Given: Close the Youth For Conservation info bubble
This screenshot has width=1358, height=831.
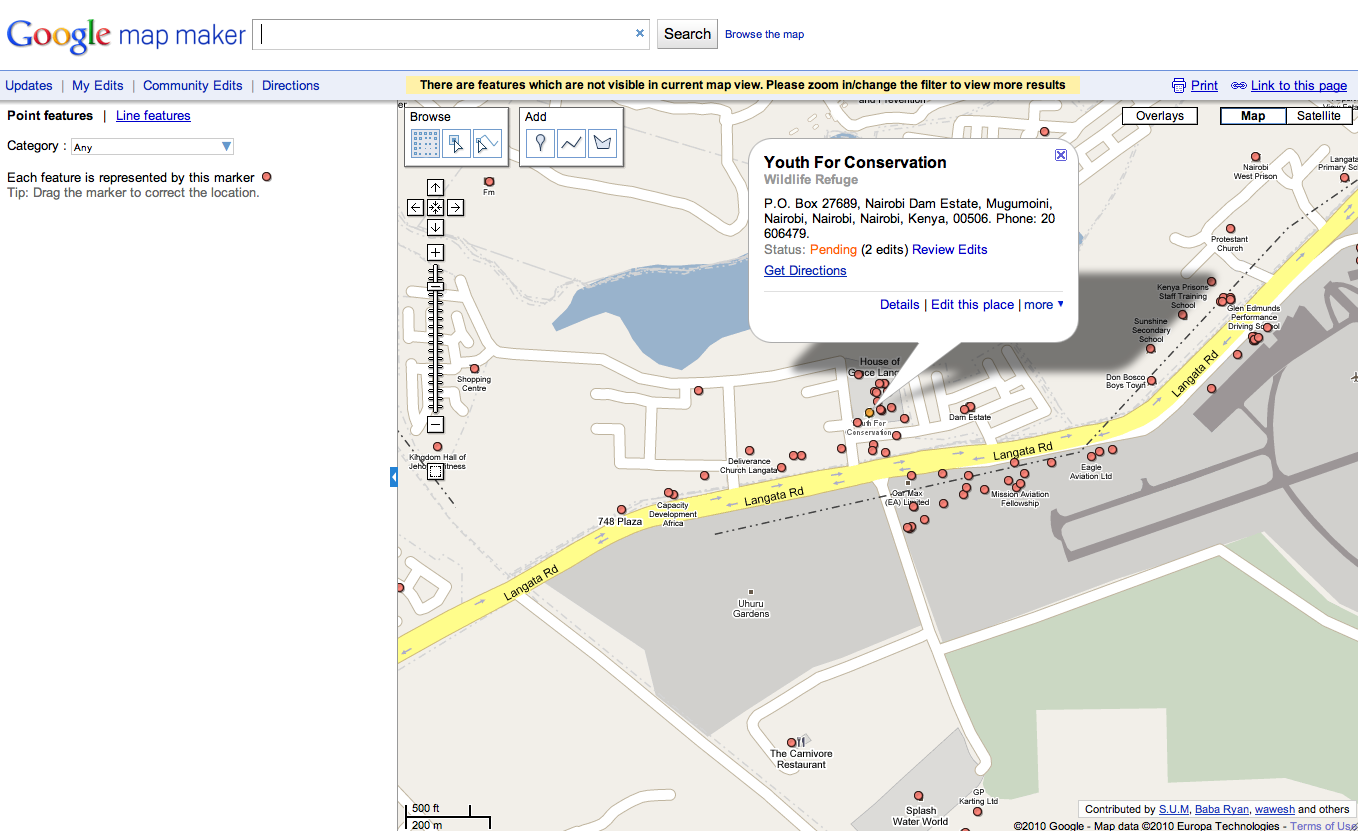Looking at the screenshot, I should (x=1061, y=155).
